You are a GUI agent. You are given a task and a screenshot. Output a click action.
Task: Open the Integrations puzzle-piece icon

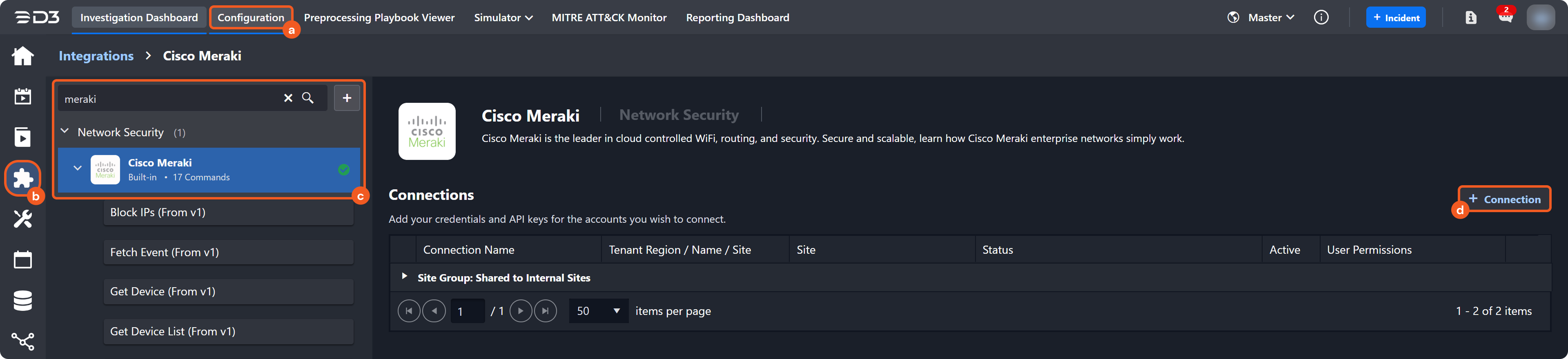click(x=22, y=178)
